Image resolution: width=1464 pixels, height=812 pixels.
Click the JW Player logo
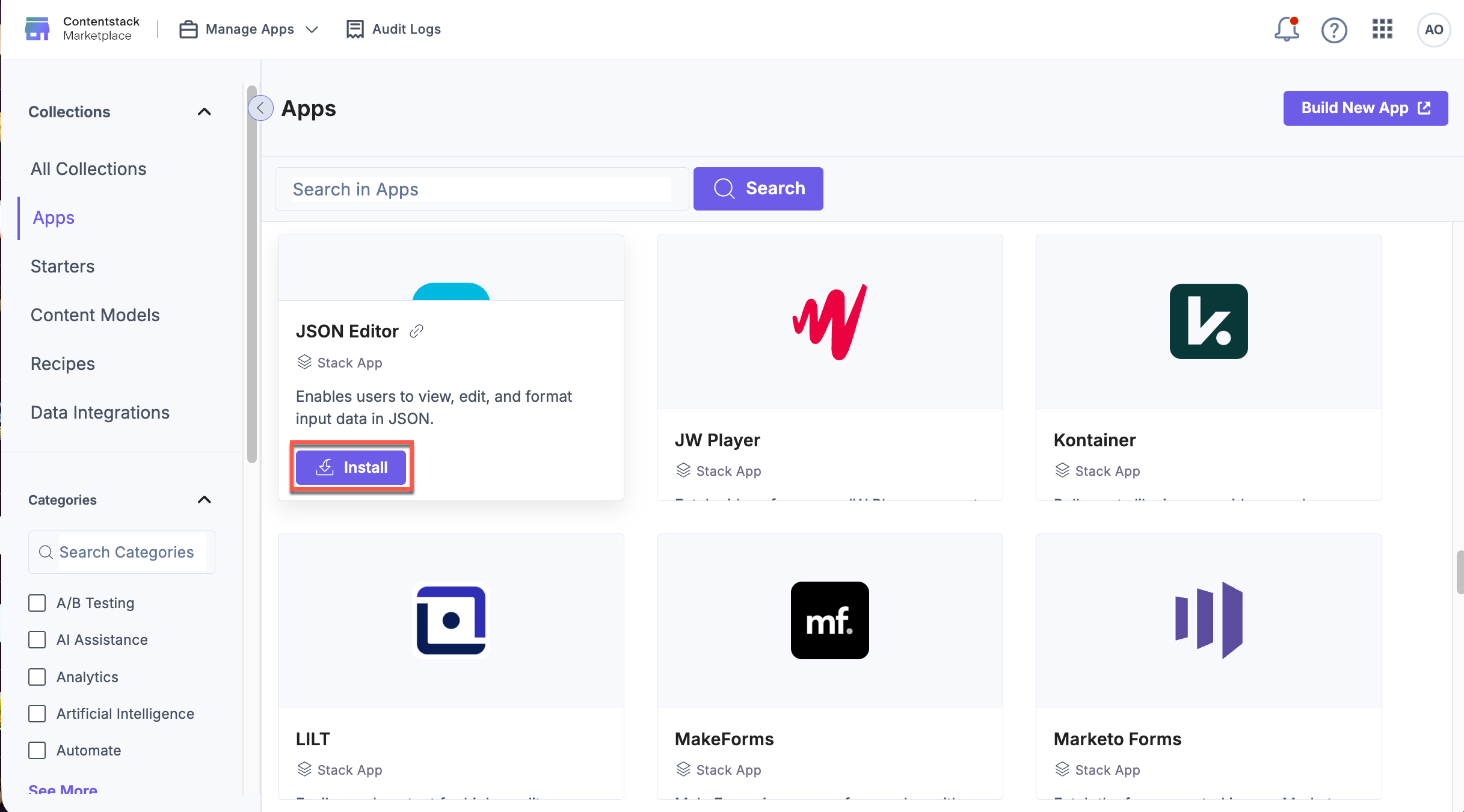click(830, 321)
